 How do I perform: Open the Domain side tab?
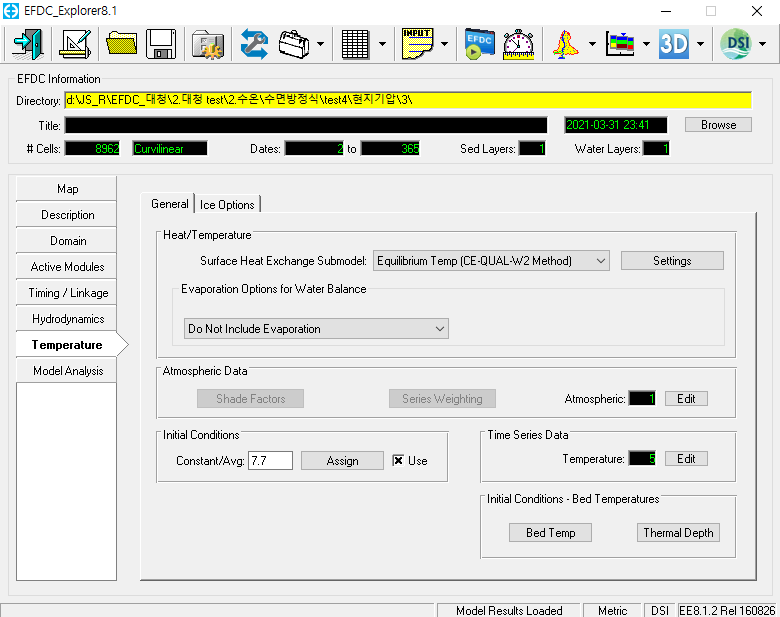point(67,241)
